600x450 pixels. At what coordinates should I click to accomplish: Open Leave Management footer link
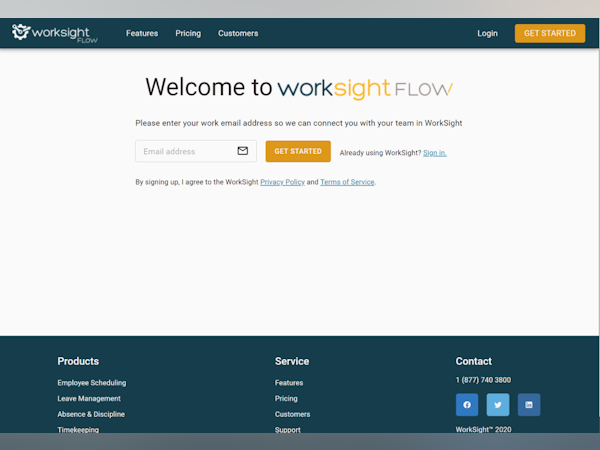point(89,398)
